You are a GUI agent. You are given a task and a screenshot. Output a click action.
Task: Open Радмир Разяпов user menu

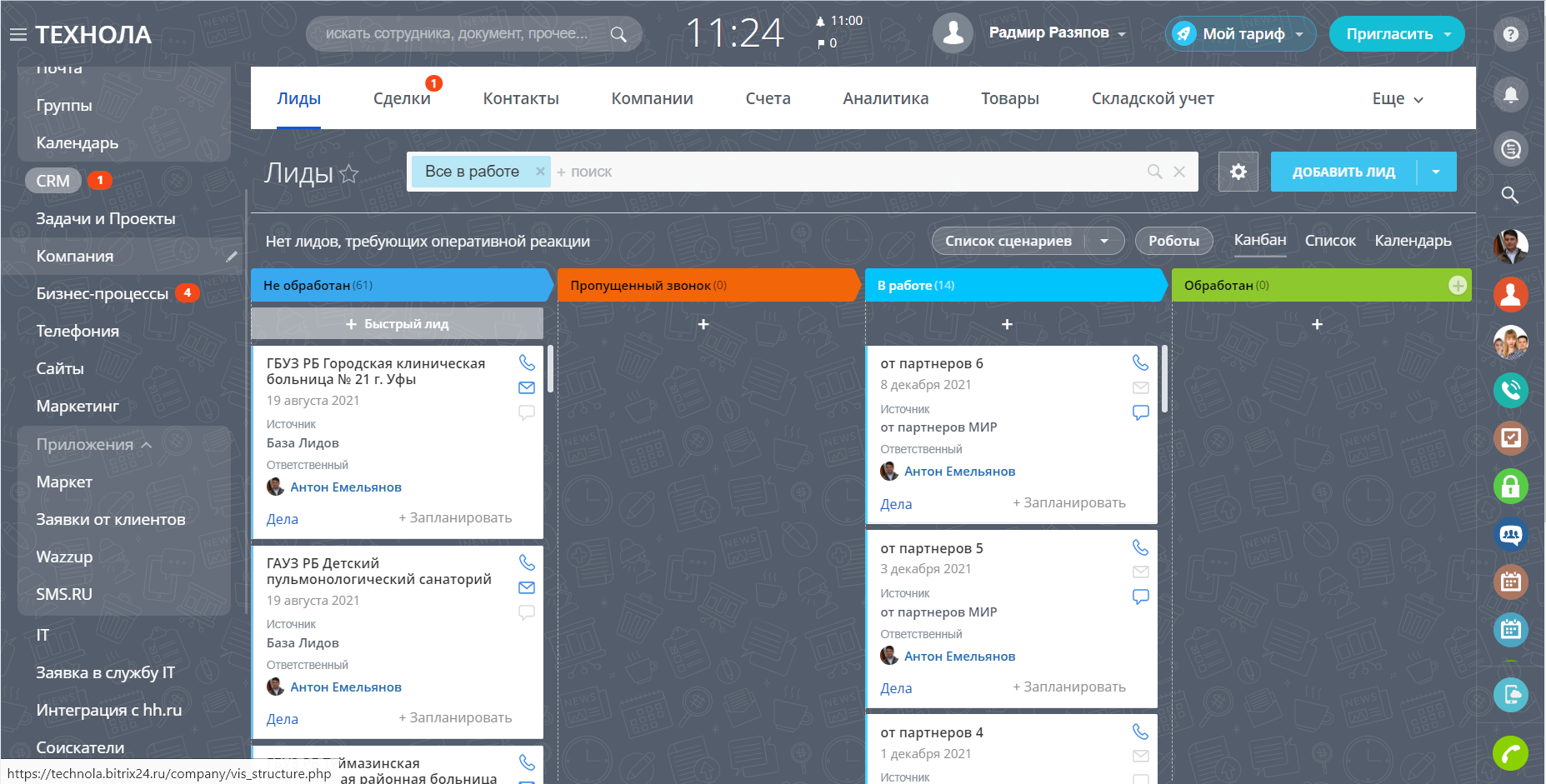[x=1057, y=33]
